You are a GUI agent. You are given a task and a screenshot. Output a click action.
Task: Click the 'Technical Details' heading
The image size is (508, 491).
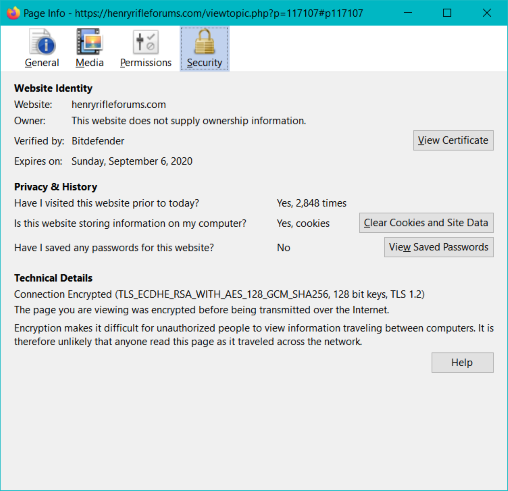[x=53, y=278]
